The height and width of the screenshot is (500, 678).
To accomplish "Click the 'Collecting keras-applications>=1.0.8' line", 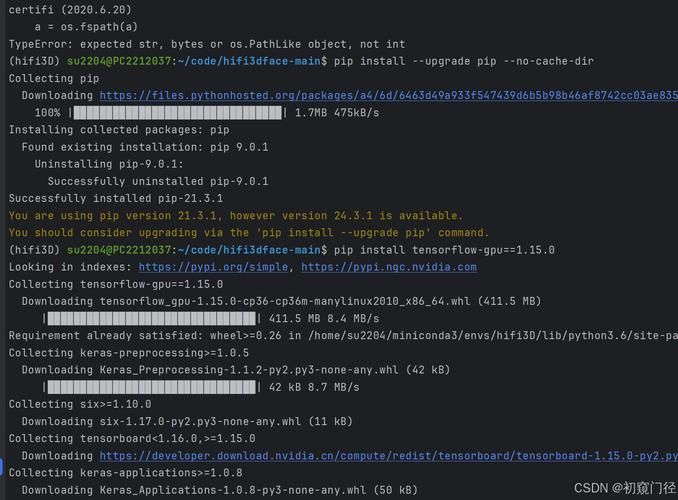I will tap(125, 473).
